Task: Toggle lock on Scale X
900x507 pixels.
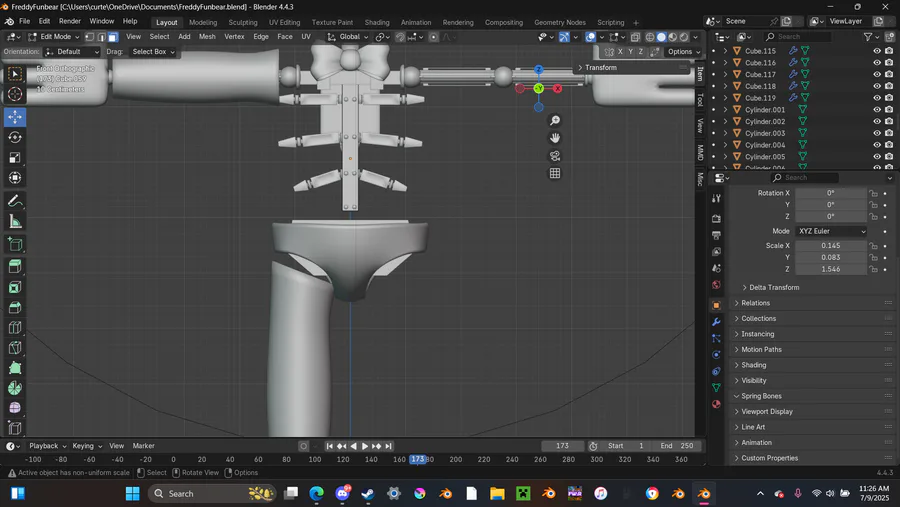Action: pos(873,245)
